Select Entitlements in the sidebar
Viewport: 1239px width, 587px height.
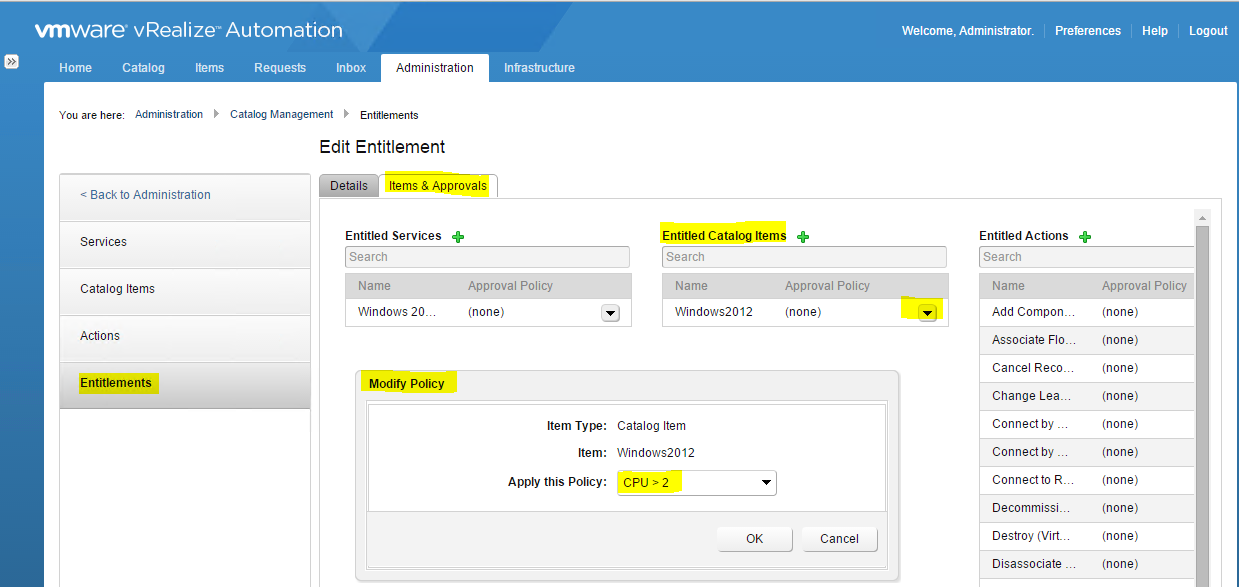pyautogui.click(x=185, y=383)
